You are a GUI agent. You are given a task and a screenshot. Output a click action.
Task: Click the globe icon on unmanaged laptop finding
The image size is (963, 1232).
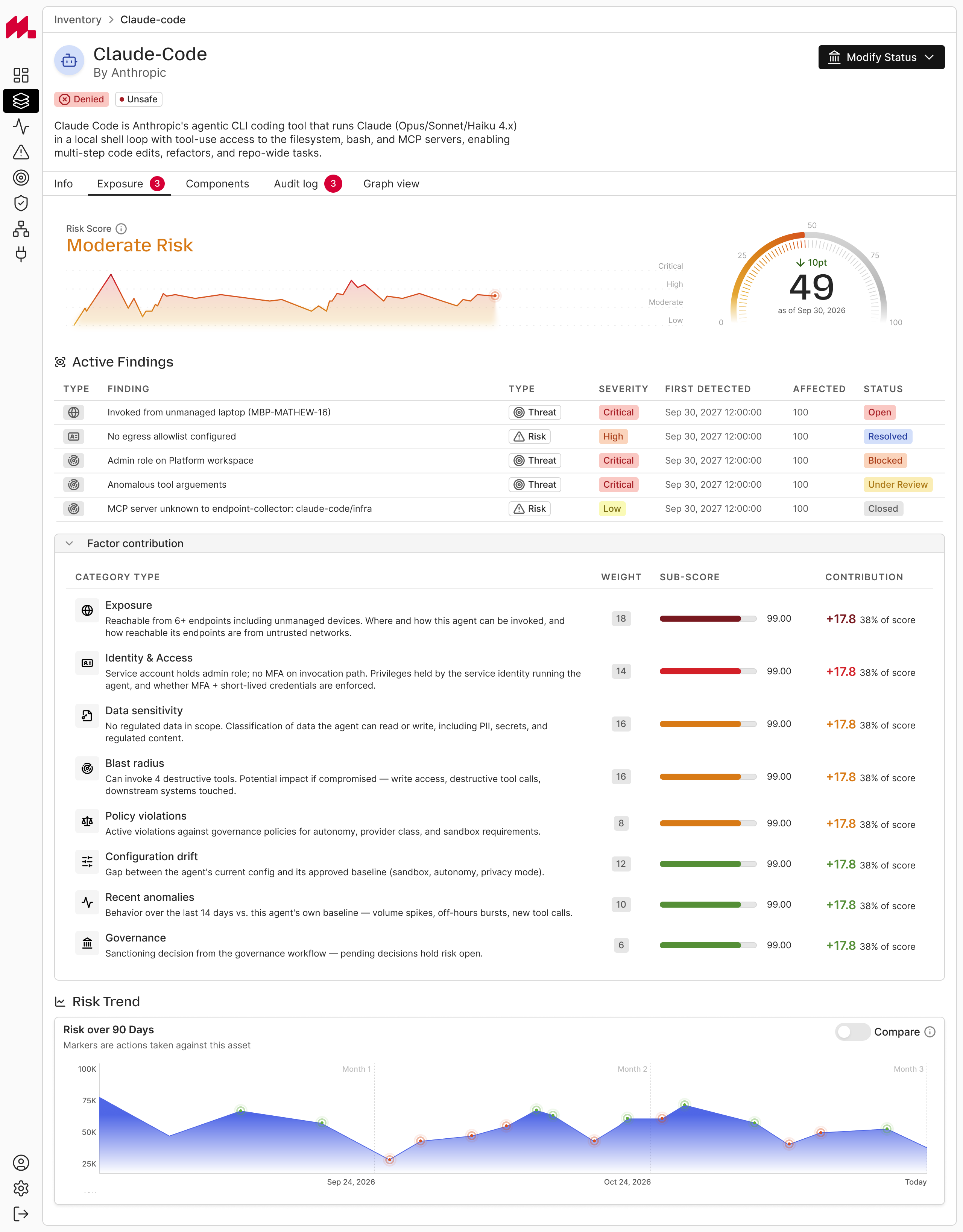tap(74, 412)
